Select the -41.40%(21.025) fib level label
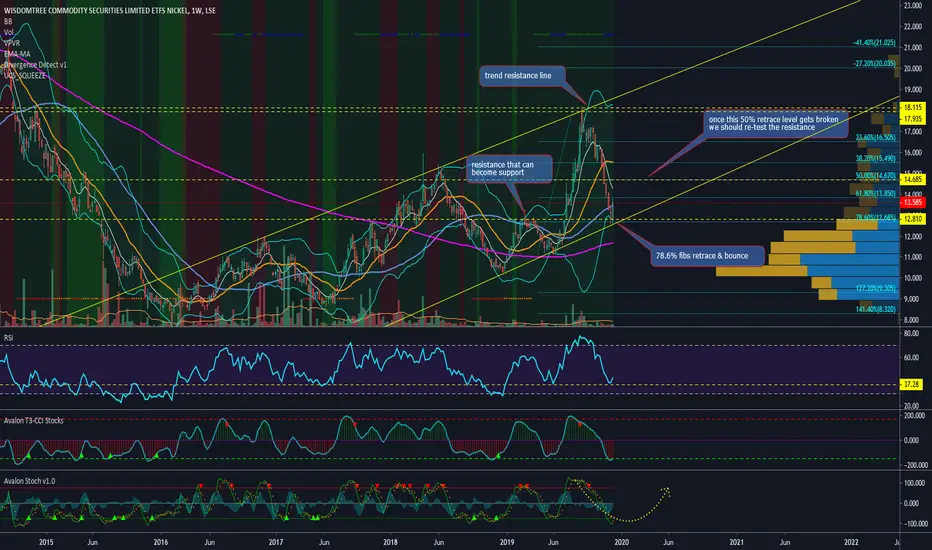The image size is (932, 550). (874, 43)
